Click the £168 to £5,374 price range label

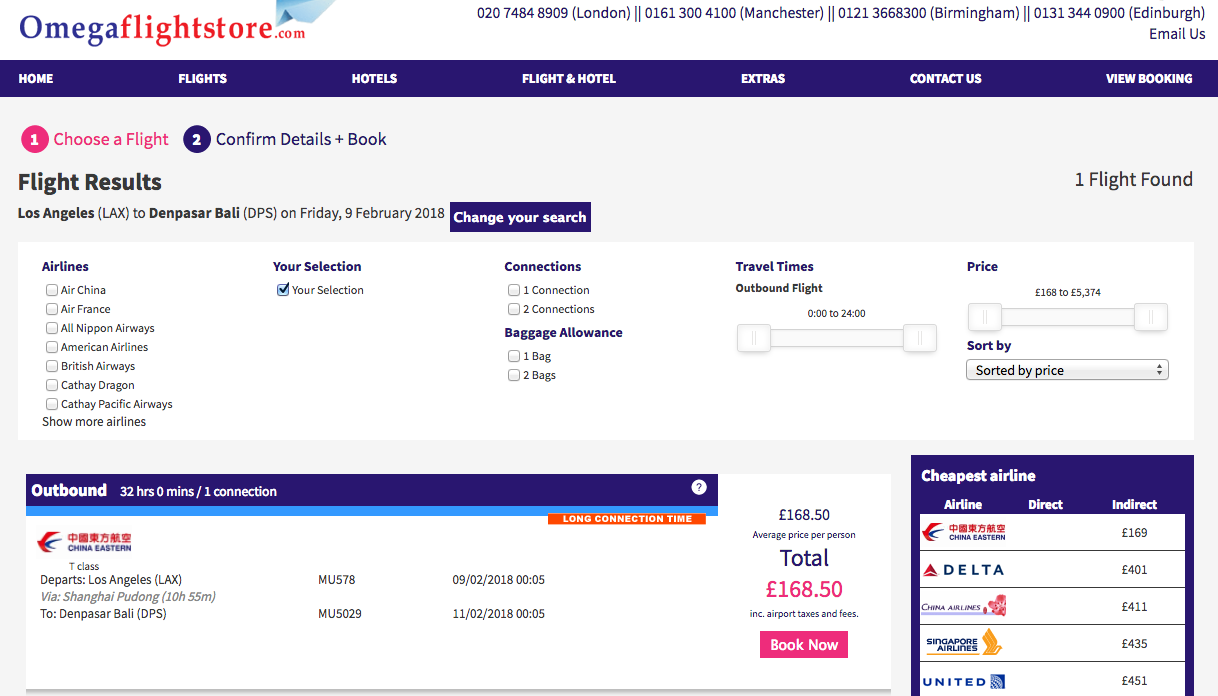coord(1068,293)
